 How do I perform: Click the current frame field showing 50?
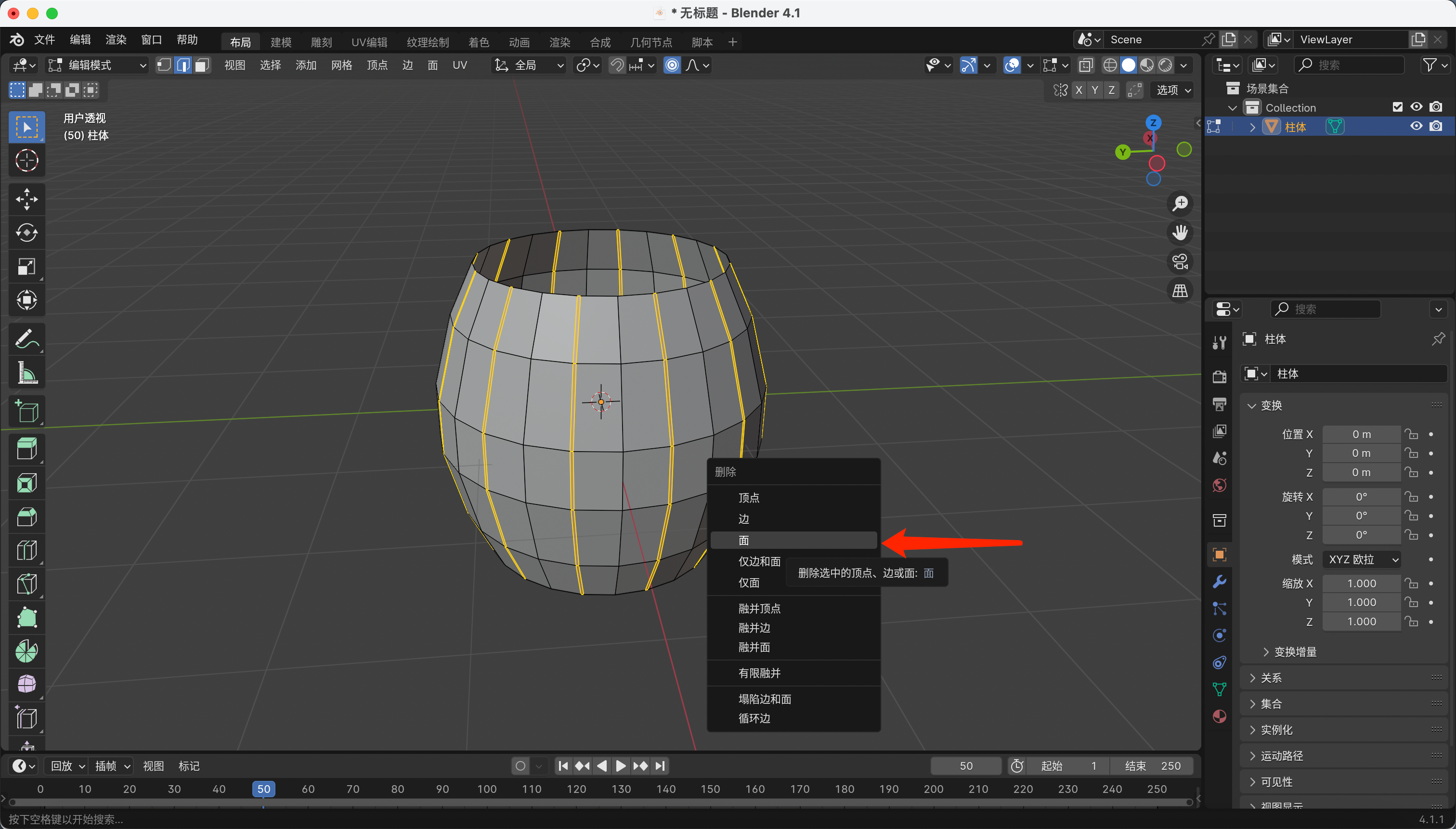point(966,766)
